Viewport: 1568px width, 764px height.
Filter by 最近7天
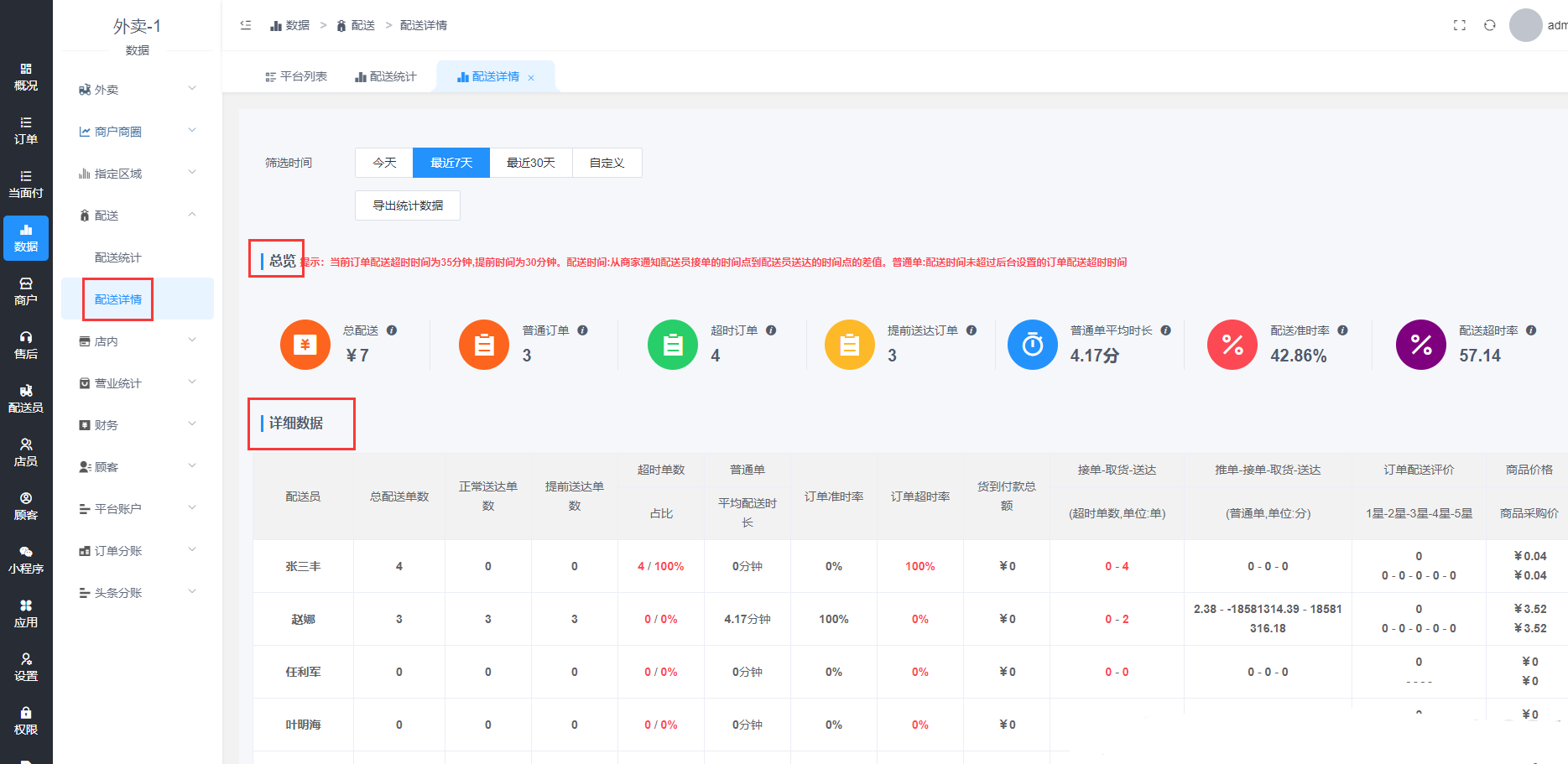click(x=451, y=163)
